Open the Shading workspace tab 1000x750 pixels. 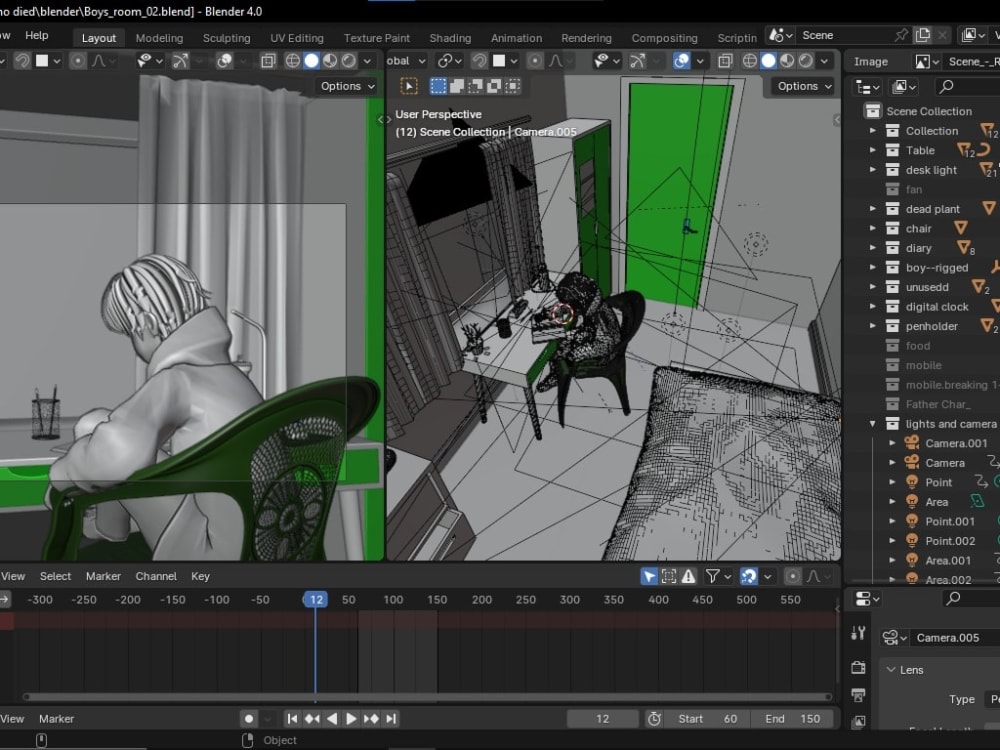click(x=450, y=38)
